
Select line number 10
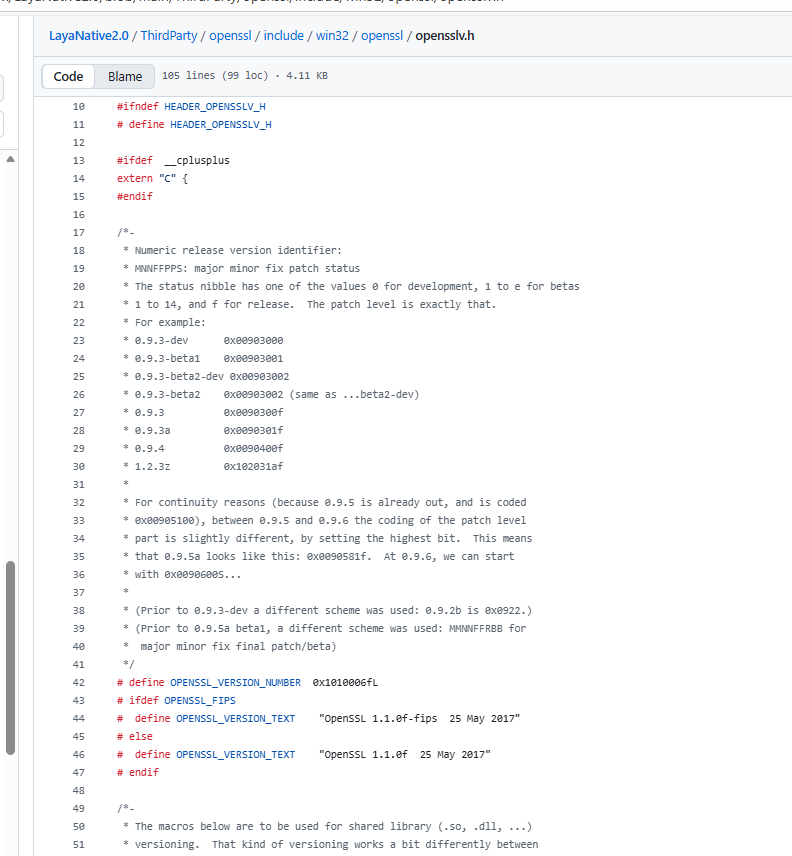coord(79,106)
